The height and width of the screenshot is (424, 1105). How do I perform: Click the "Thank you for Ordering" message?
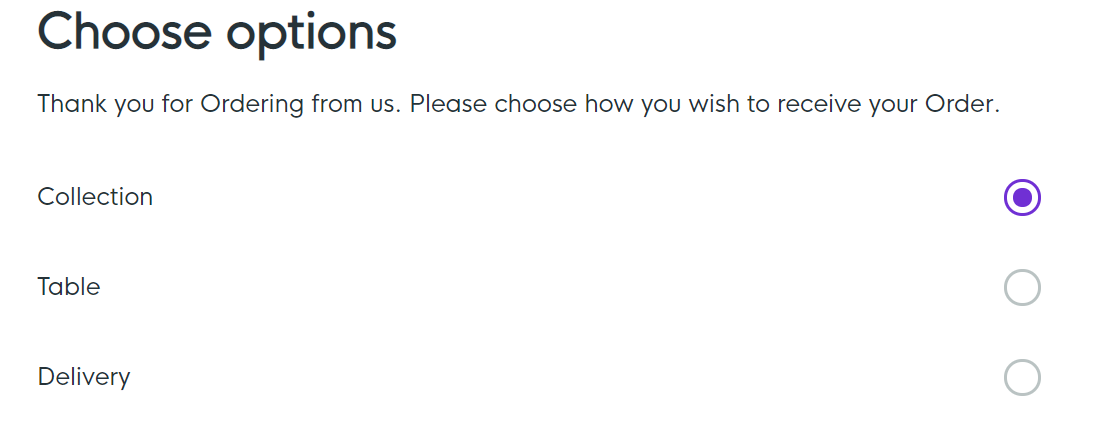click(518, 104)
